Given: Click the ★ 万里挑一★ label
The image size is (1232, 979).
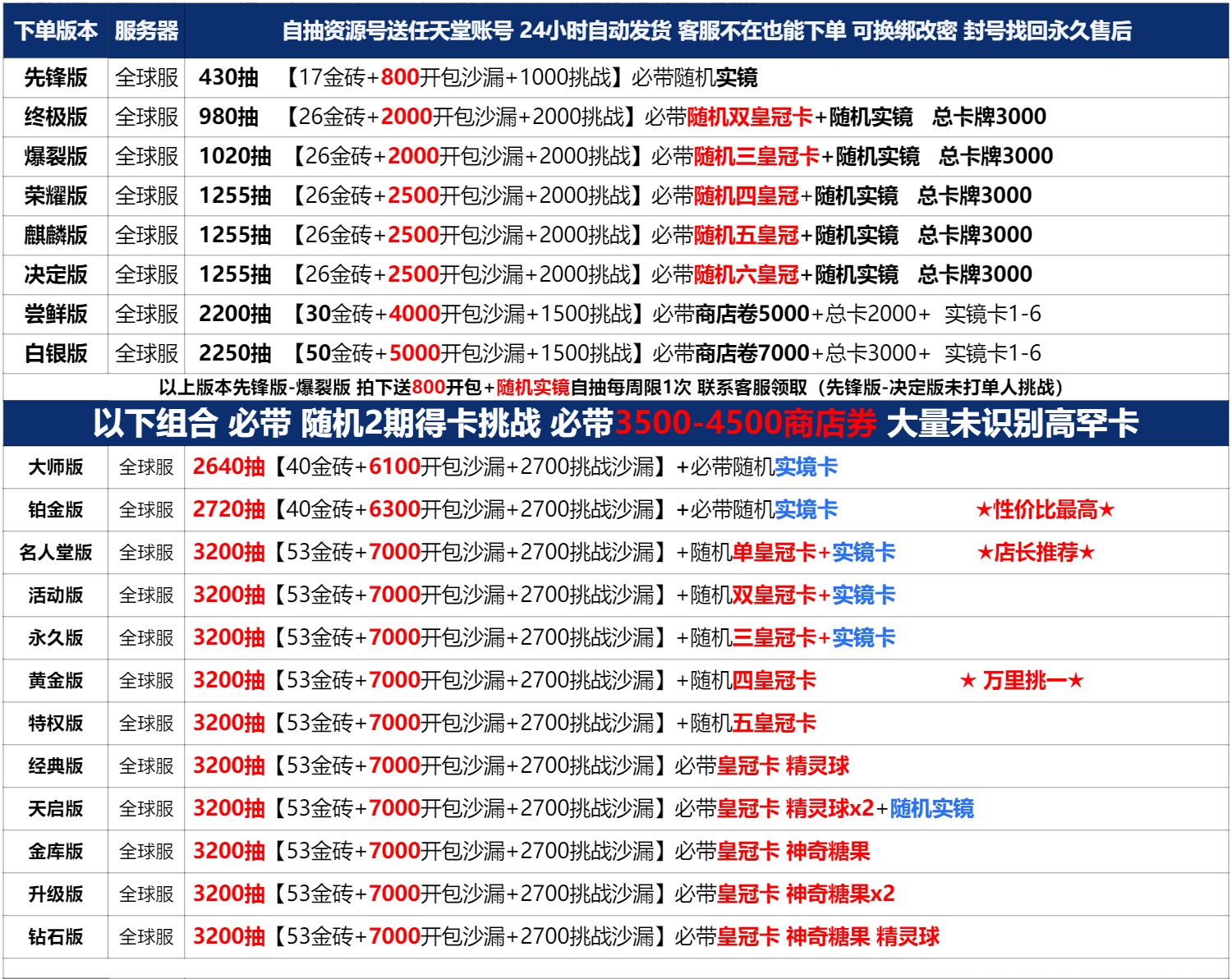Looking at the screenshot, I should [x=1023, y=681].
